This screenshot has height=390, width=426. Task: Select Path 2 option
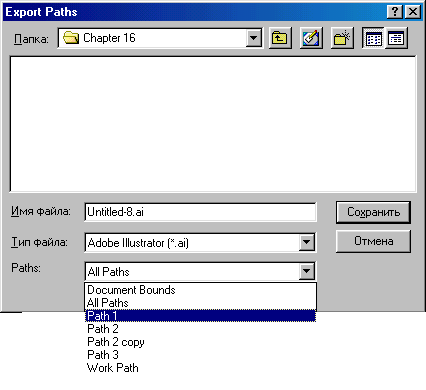coord(201,329)
